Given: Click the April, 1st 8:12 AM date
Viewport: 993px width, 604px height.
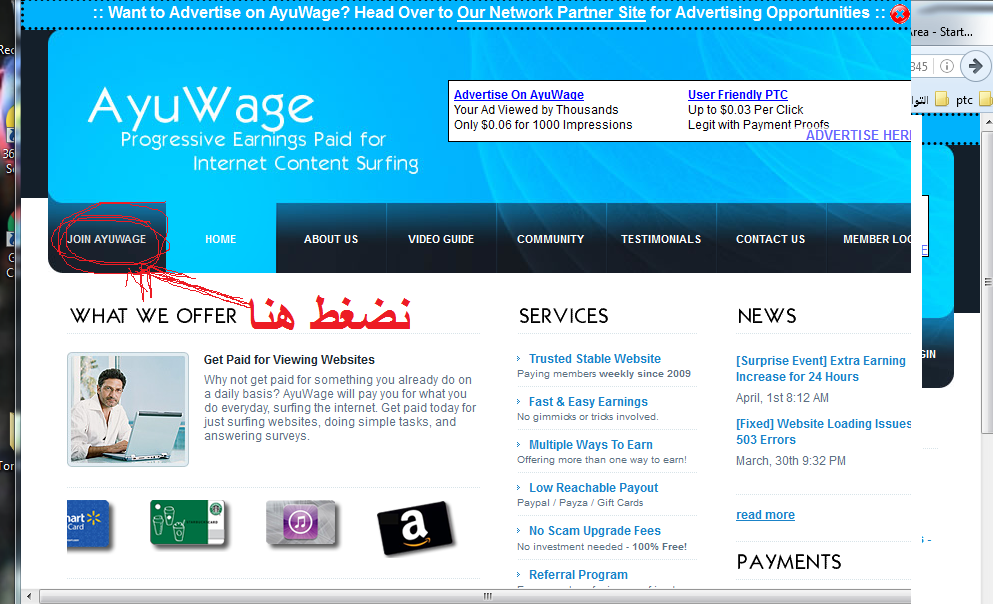Looking at the screenshot, I should [782, 398].
